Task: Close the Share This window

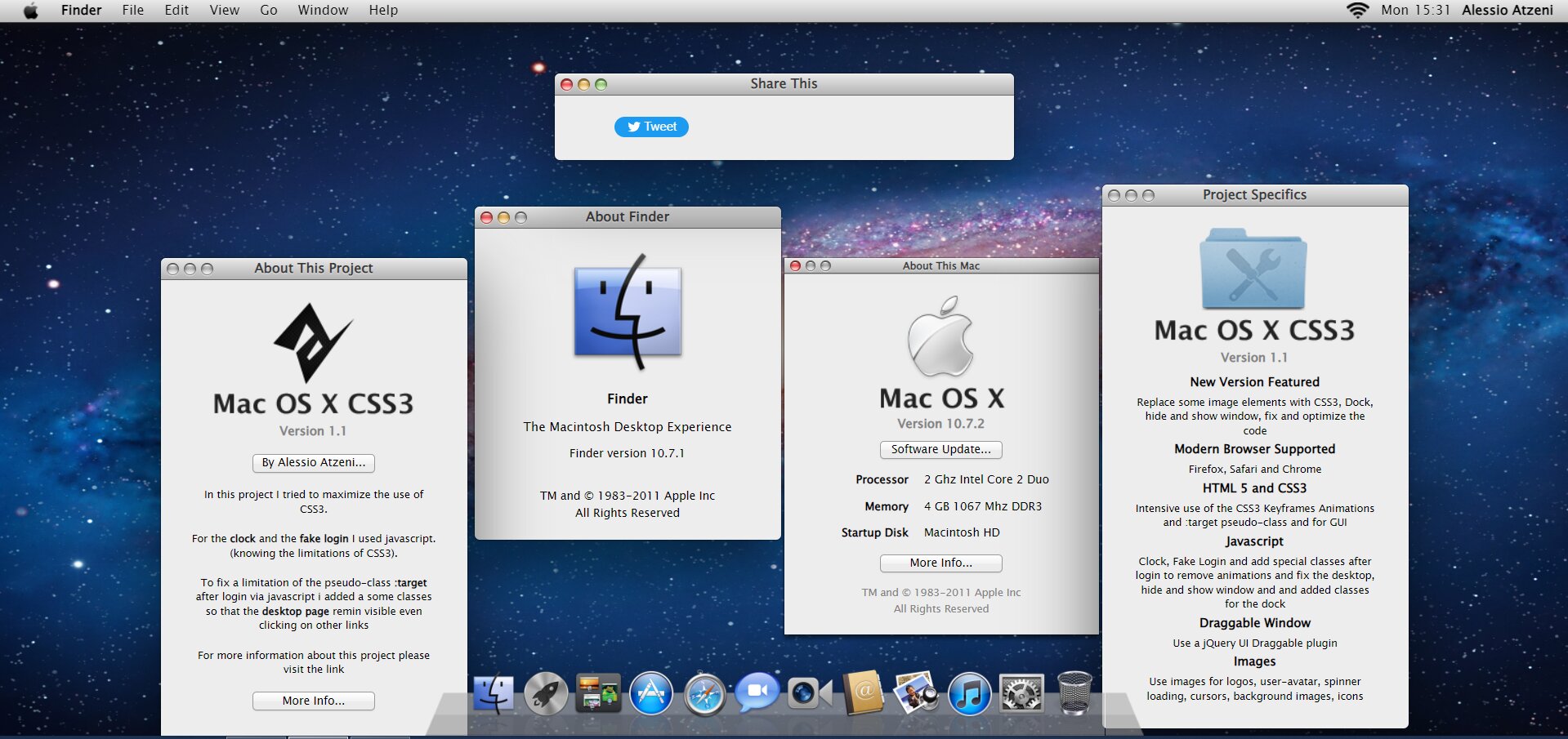Action: pyautogui.click(x=567, y=84)
